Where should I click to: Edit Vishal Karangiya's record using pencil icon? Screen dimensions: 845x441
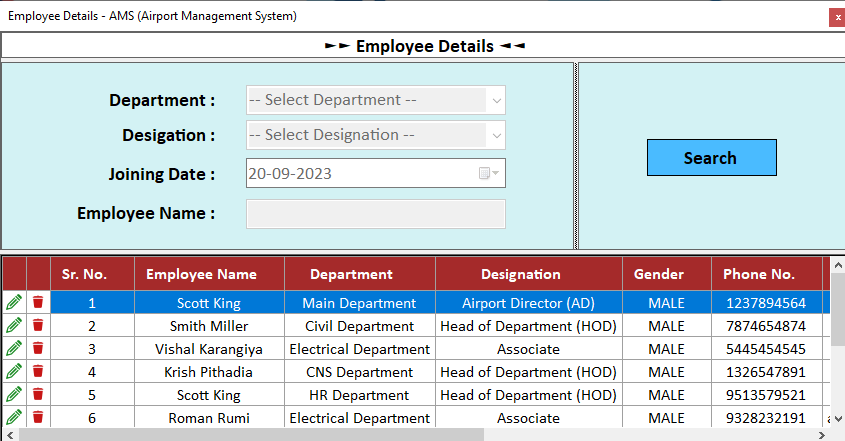tap(14, 349)
